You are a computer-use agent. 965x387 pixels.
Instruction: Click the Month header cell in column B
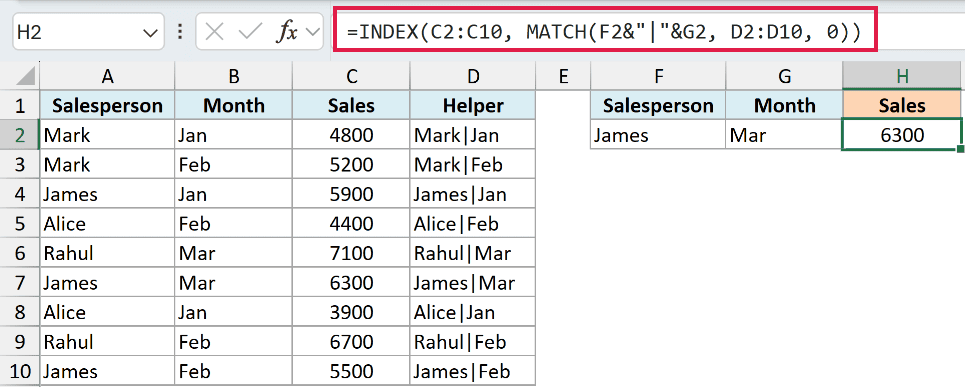point(233,105)
